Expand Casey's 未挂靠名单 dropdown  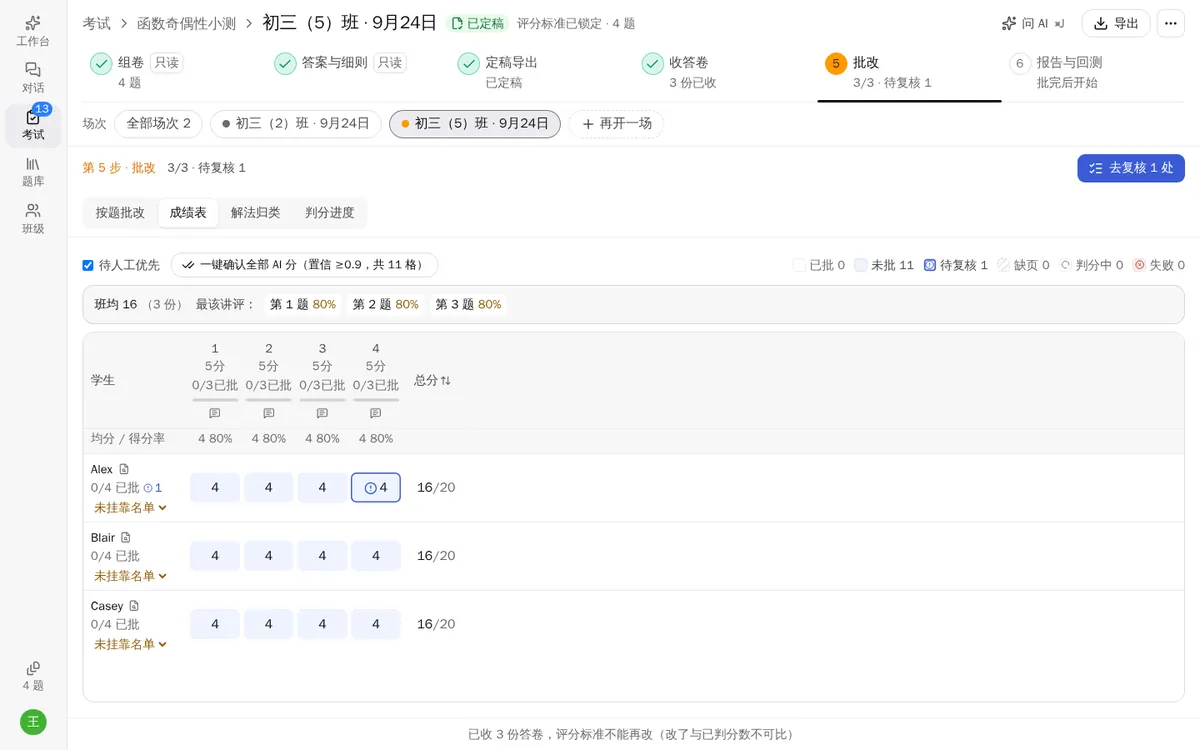coord(131,644)
